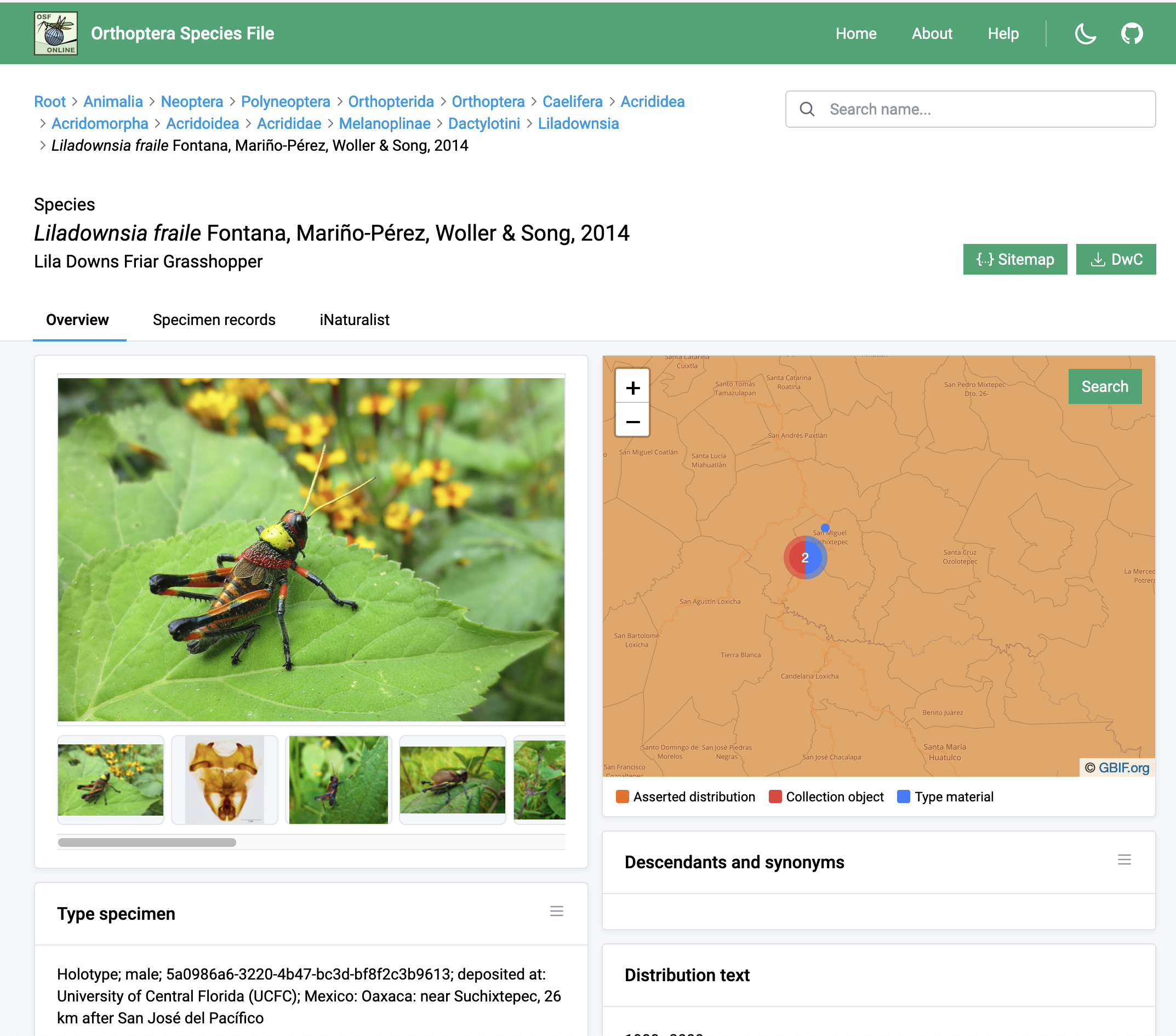Click the Sitemap button
The image size is (1176, 1036).
click(1014, 259)
